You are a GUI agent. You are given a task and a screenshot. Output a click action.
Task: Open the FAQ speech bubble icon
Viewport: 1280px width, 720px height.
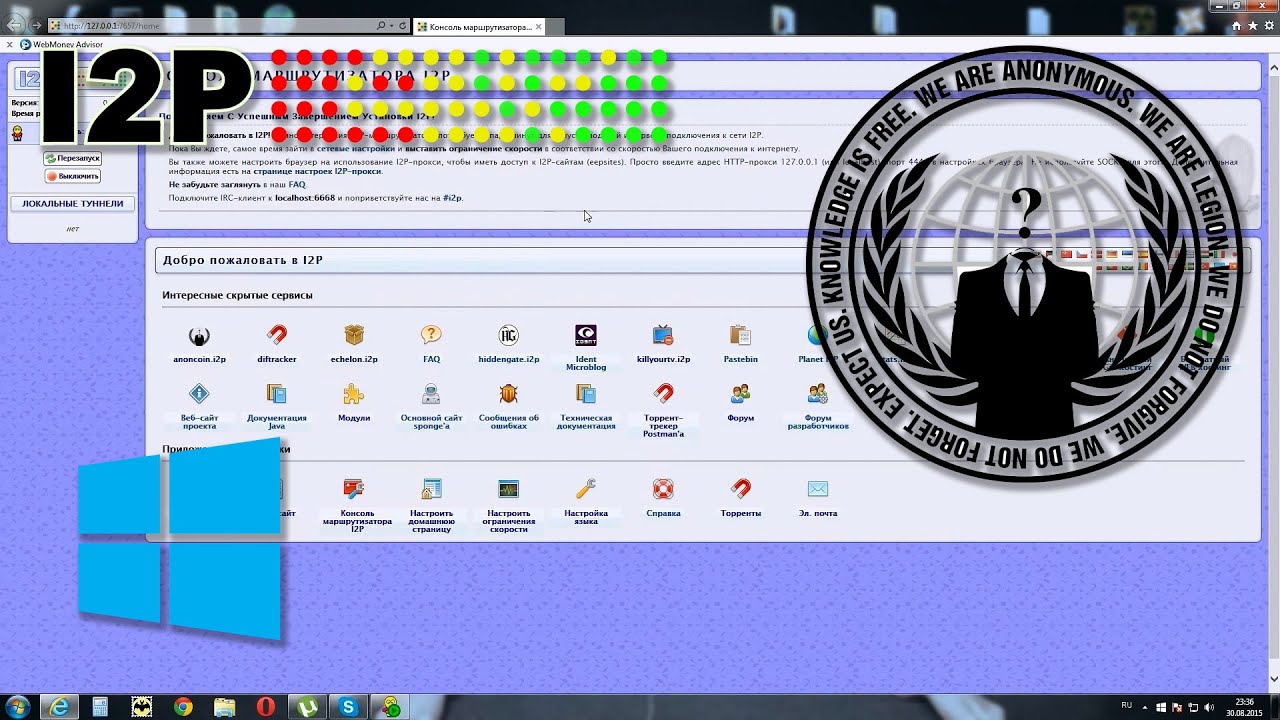[x=431, y=335]
